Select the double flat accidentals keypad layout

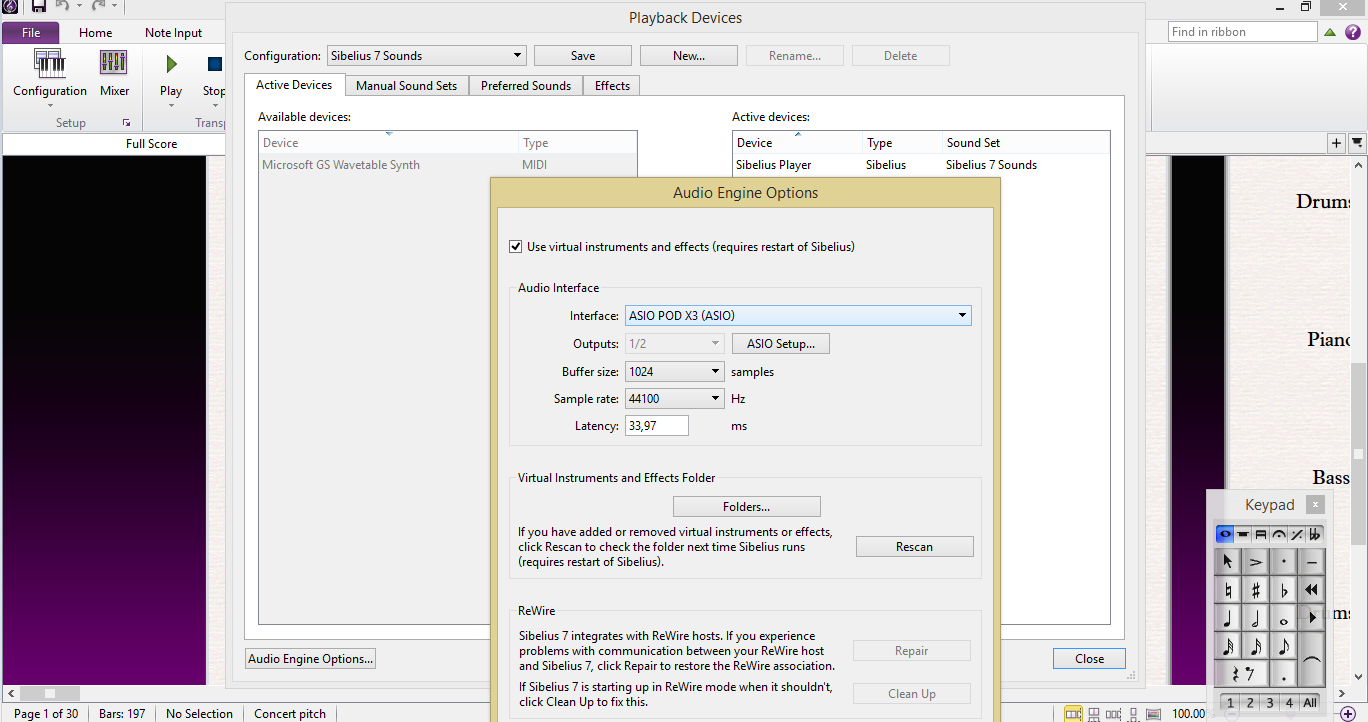click(1315, 535)
